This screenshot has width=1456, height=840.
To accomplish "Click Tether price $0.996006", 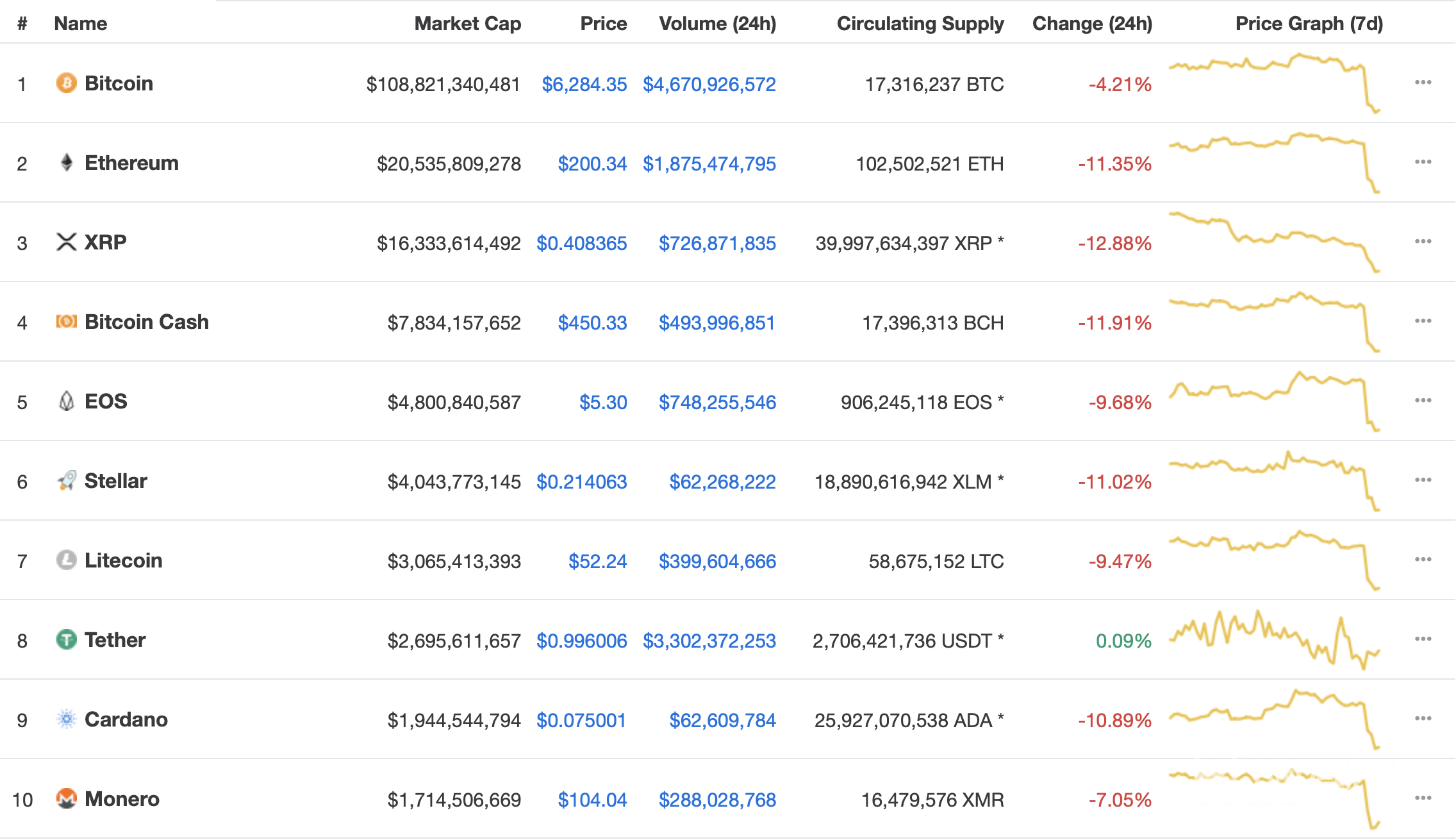I will 581,641.
